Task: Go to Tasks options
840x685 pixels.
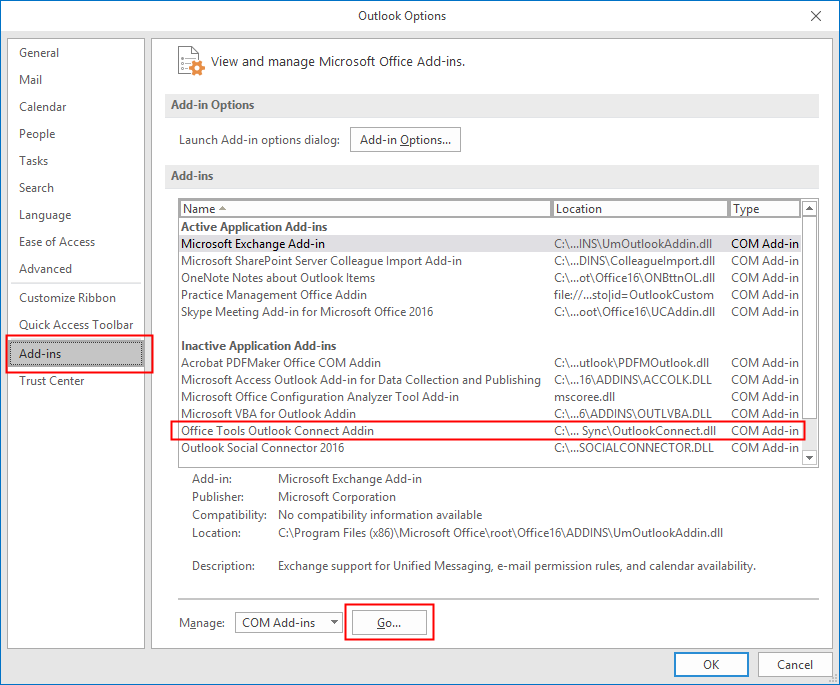Action: coord(33,161)
